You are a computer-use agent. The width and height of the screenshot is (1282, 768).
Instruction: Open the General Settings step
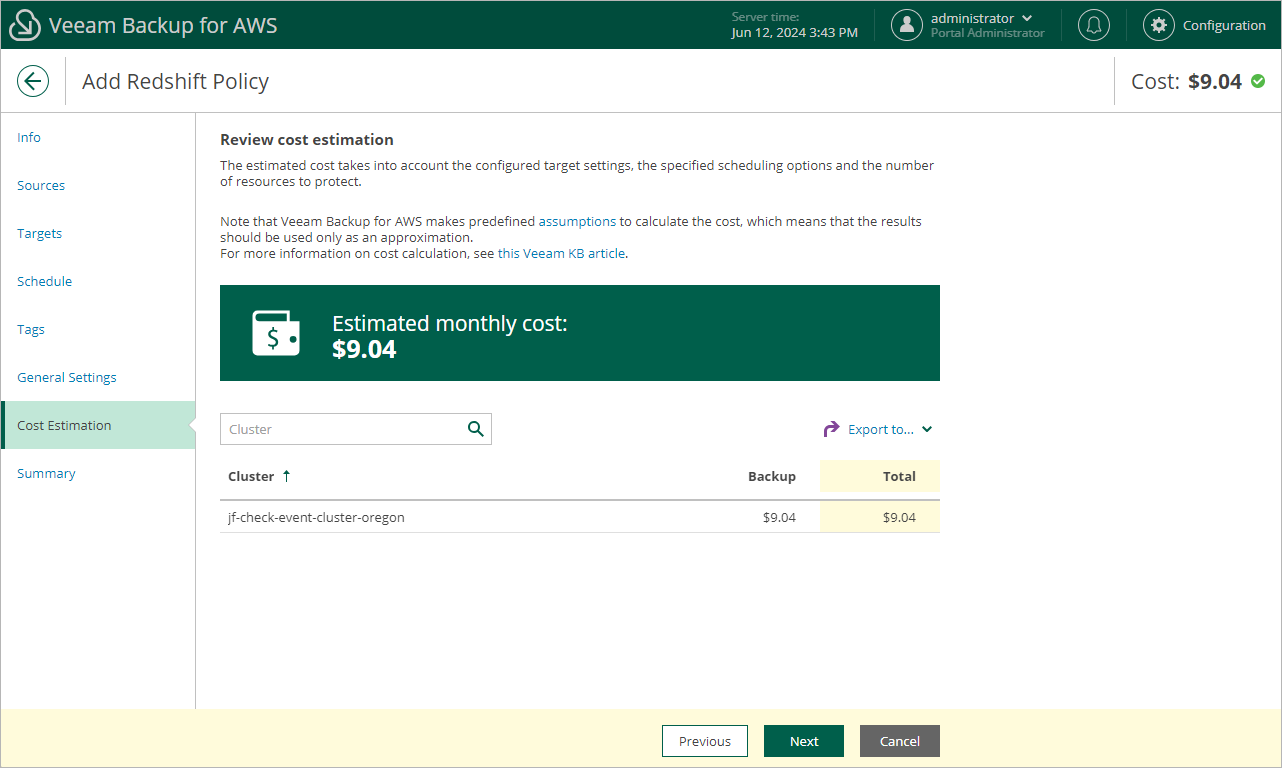click(x=67, y=377)
